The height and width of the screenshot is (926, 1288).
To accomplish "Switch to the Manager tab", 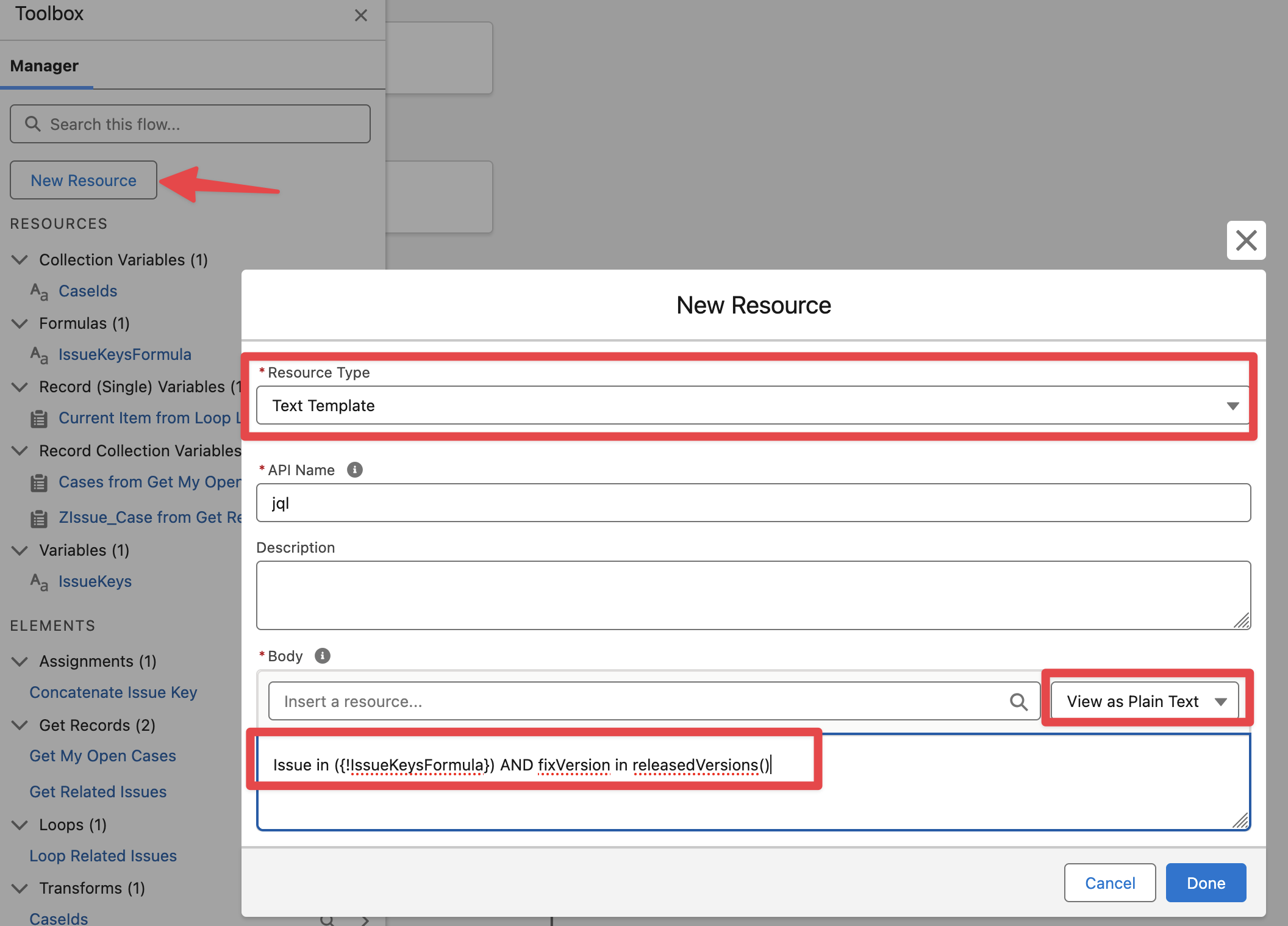I will click(45, 66).
